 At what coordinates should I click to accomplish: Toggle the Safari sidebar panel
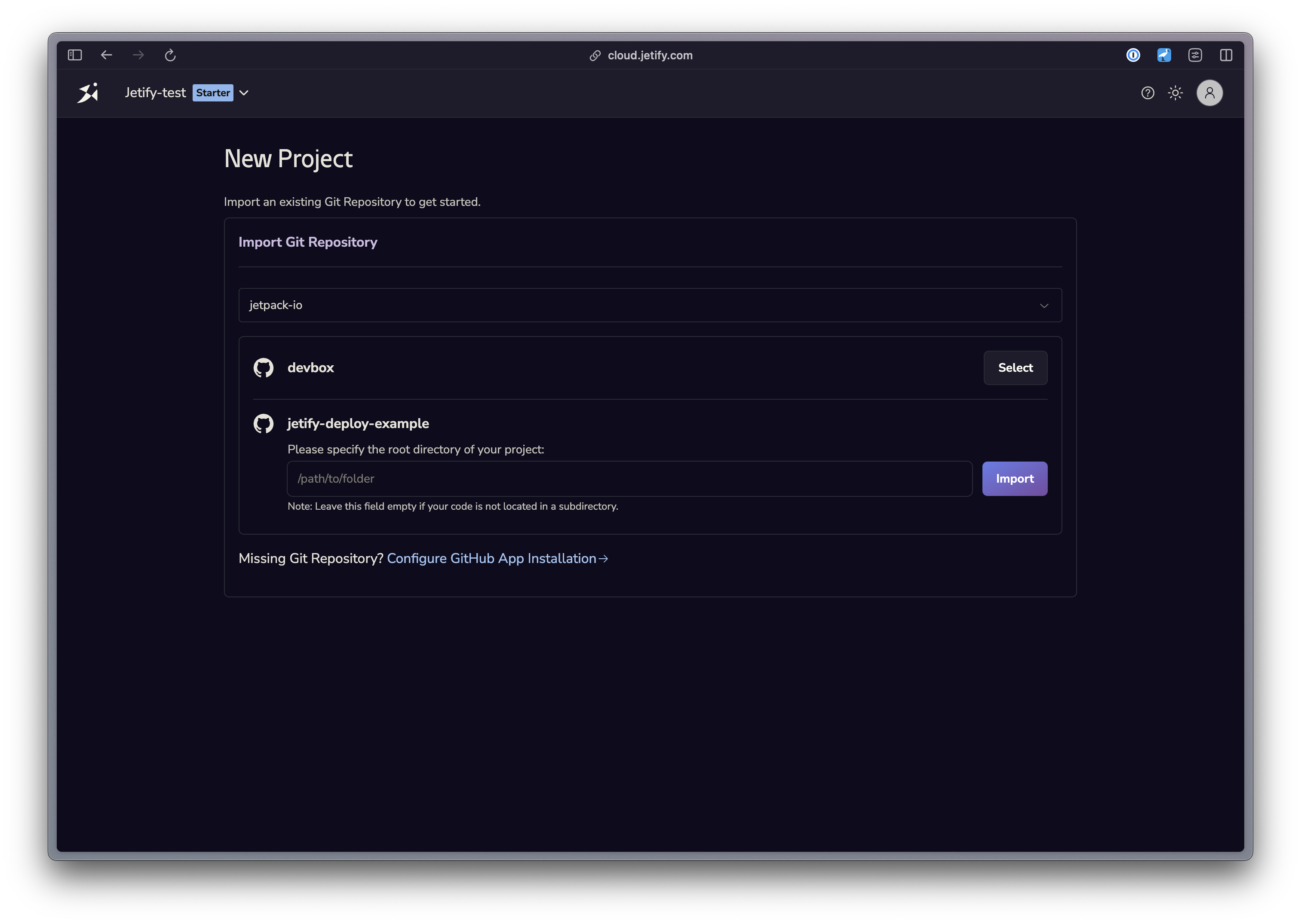tap(74, 55)
